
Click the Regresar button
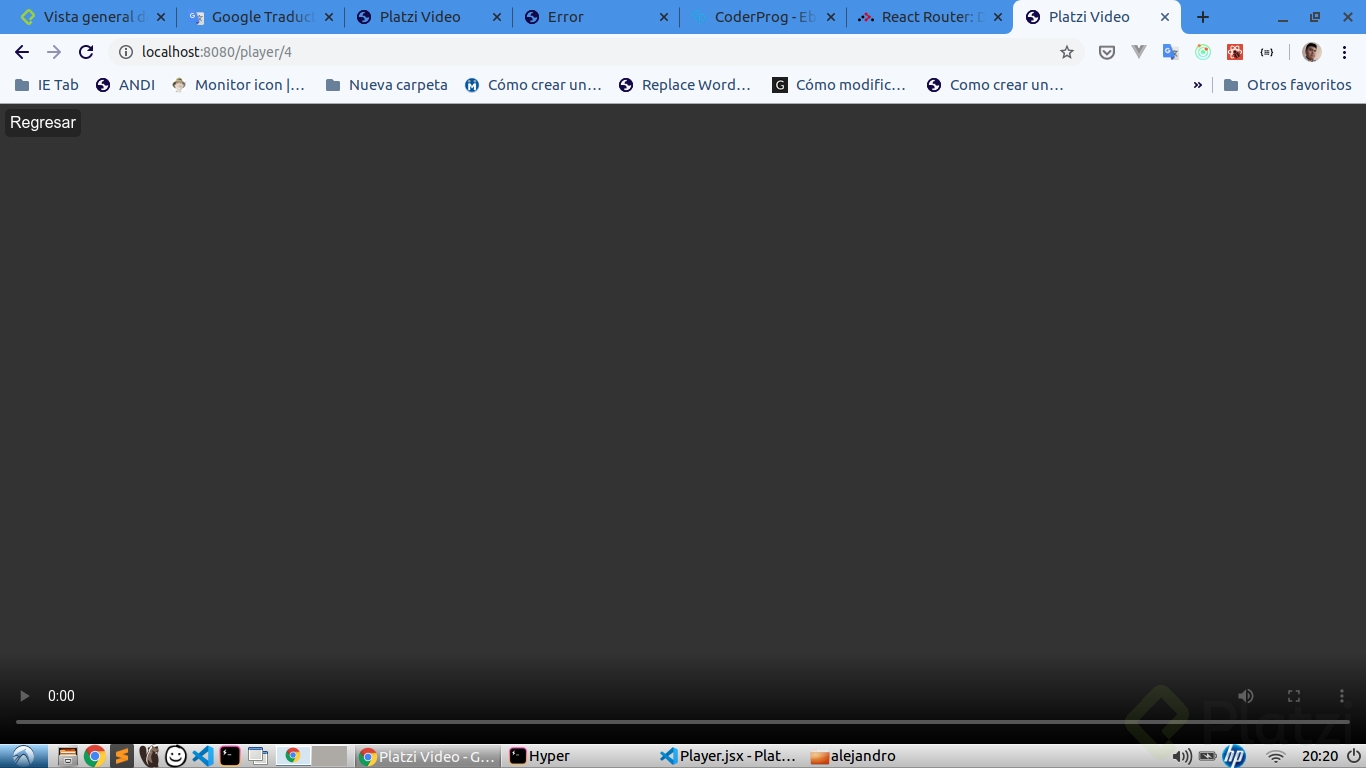coord(42,122)
